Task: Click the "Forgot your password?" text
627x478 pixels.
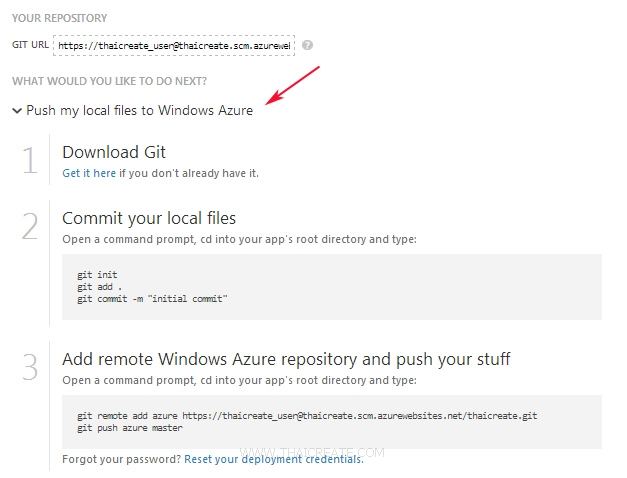Action: tap(121, 458)
